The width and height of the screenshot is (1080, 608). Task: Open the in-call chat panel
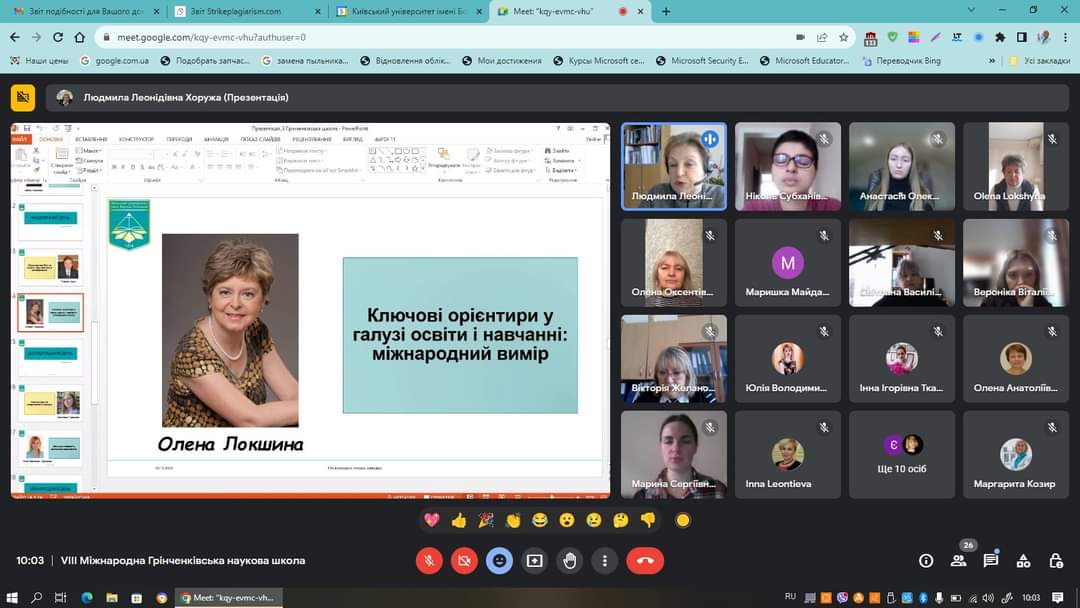[990, 561]
